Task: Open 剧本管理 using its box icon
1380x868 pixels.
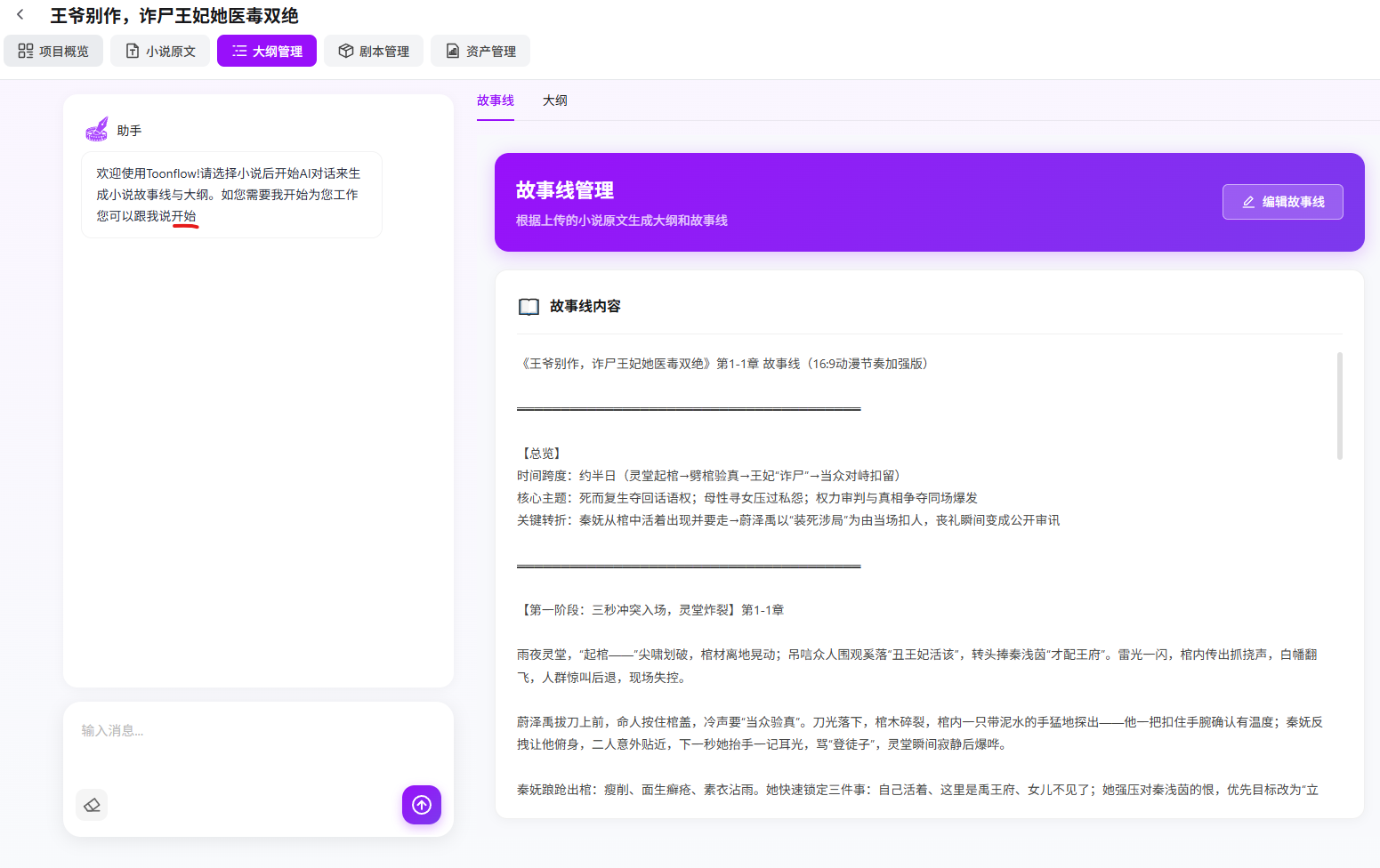Action: point(346,51)
